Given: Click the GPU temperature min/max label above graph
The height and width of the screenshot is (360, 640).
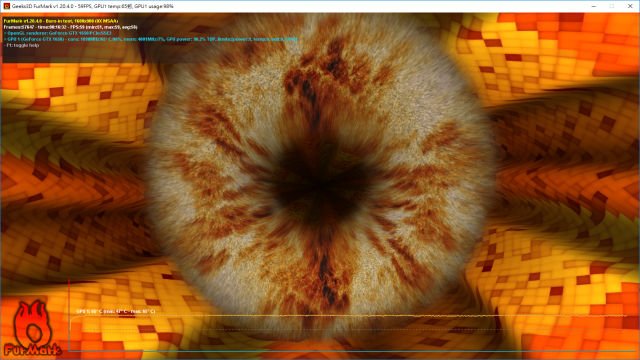Looking at the screenshot, I should click(x=116, y=311).
